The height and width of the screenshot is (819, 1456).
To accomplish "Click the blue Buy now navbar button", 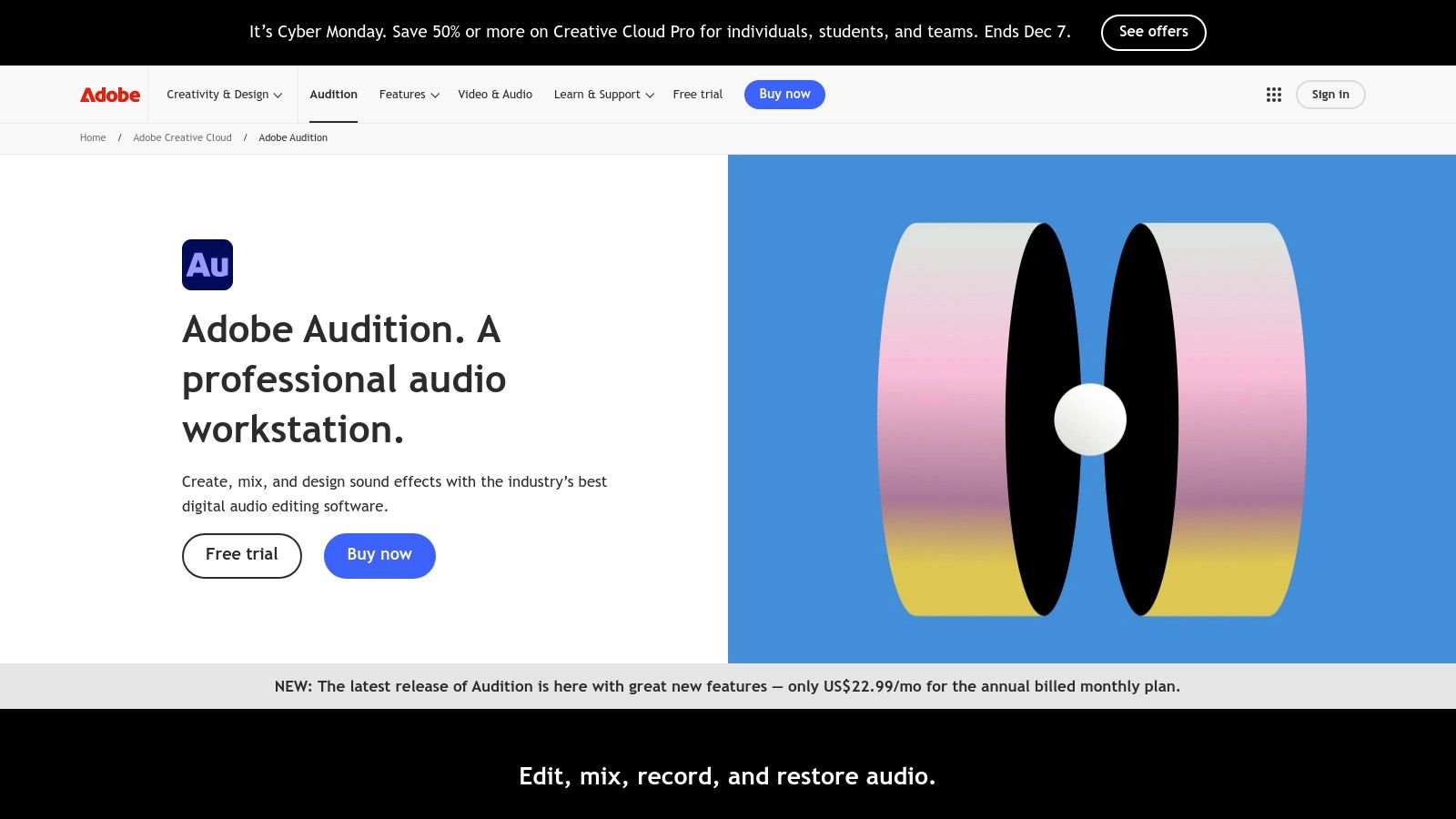I will [x=784, y=94].
